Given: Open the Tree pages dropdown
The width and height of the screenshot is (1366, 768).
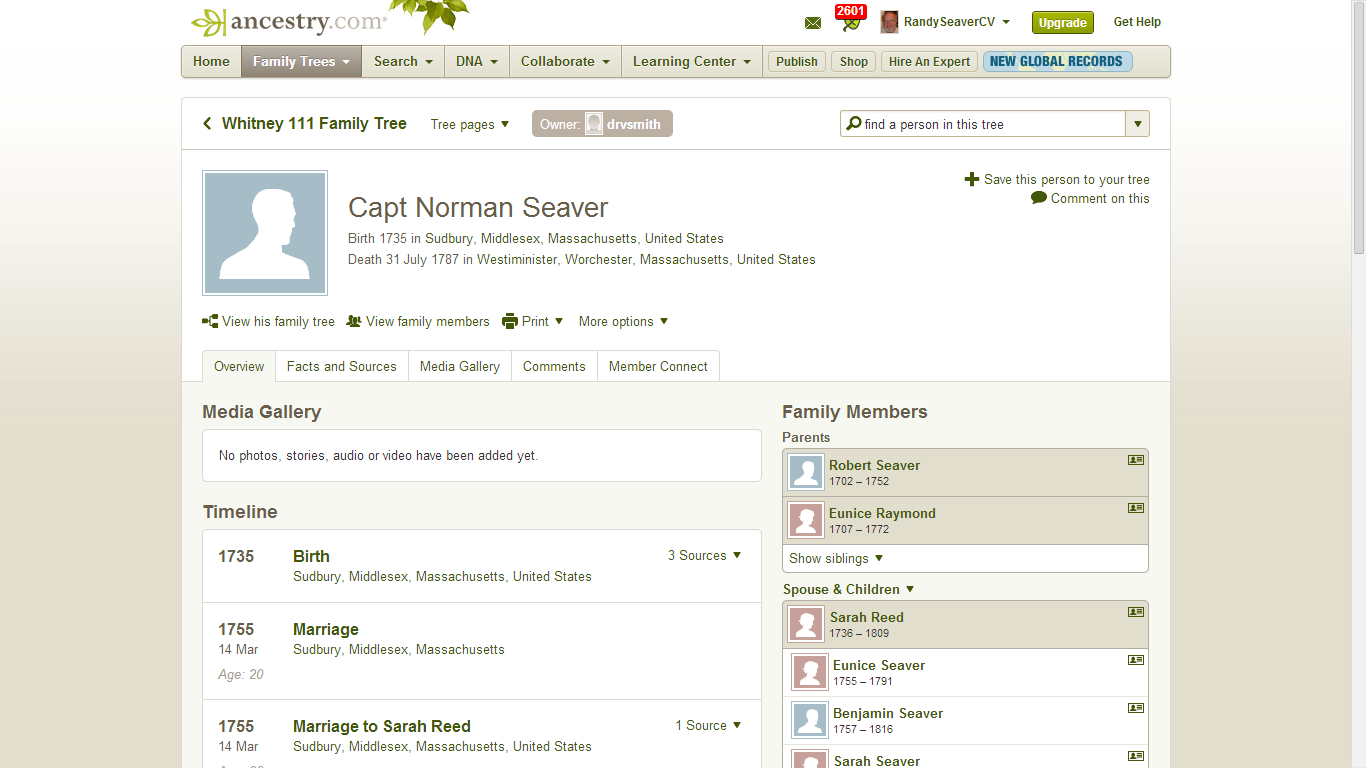Looking at the screenshot, I should point(470,124).
